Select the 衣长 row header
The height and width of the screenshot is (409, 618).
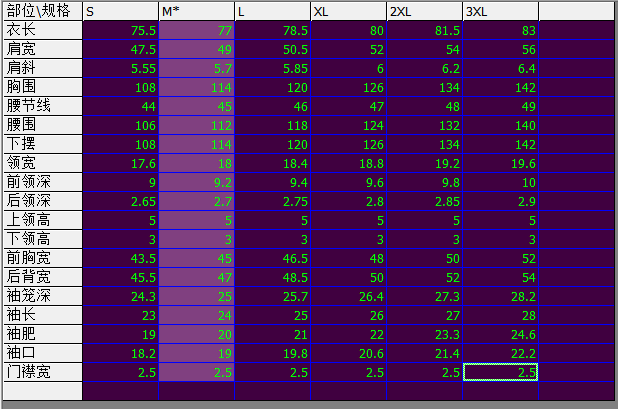[43, 30]
